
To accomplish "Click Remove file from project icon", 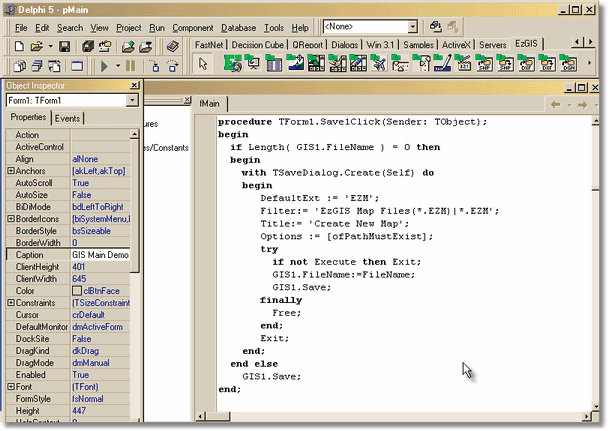I will pos(146,47).
